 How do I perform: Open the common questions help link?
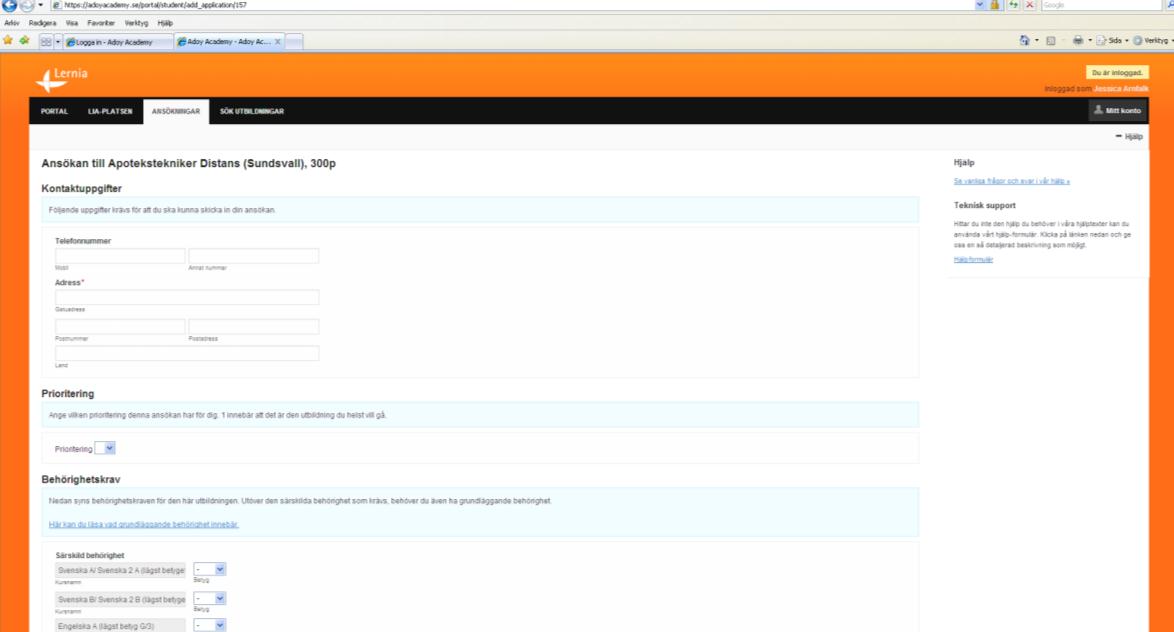click(x=1012, y=181)
